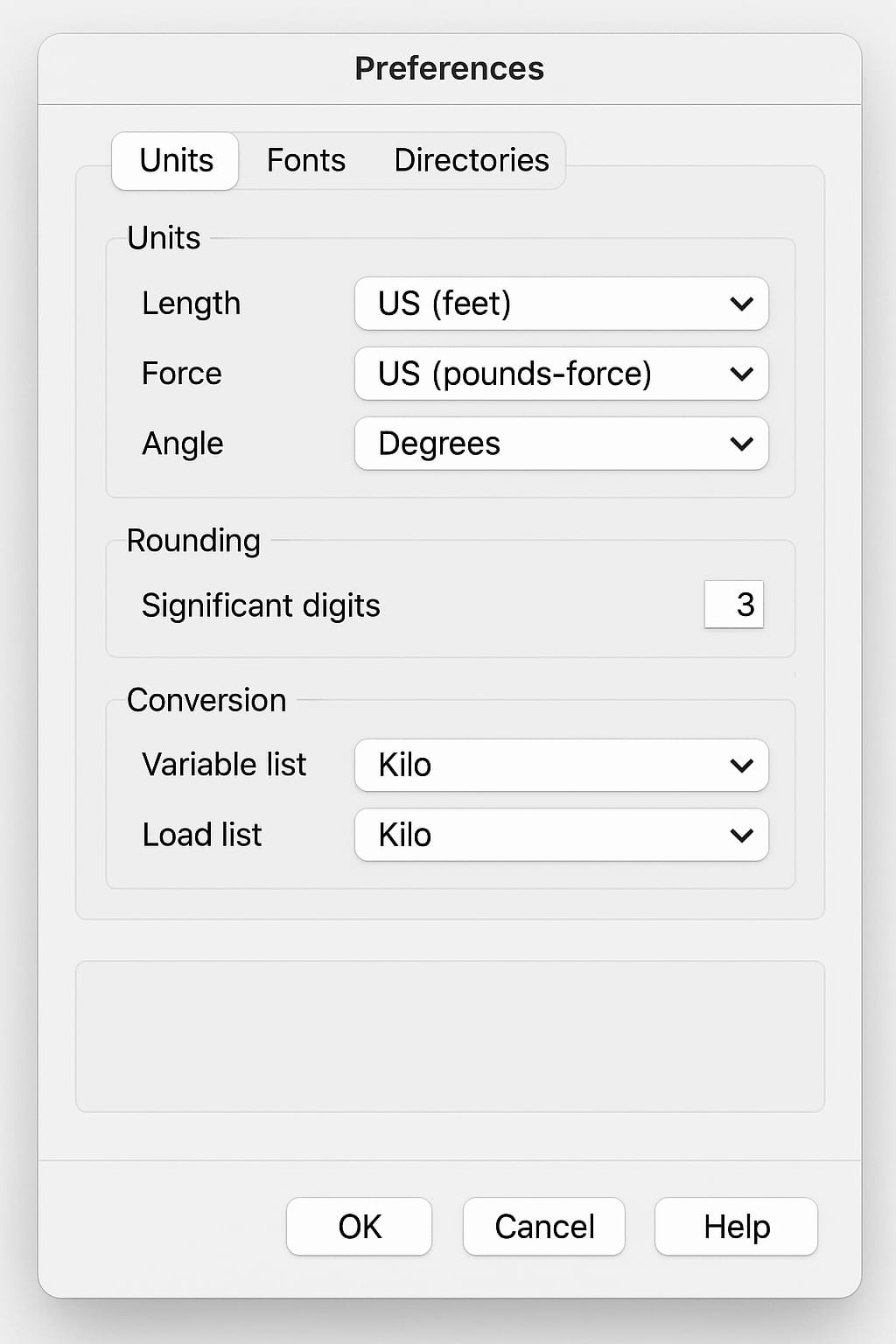This screenshot has width=896, height=1344.
Task: Switch to the Directories tab
Action: click(471, 161)
